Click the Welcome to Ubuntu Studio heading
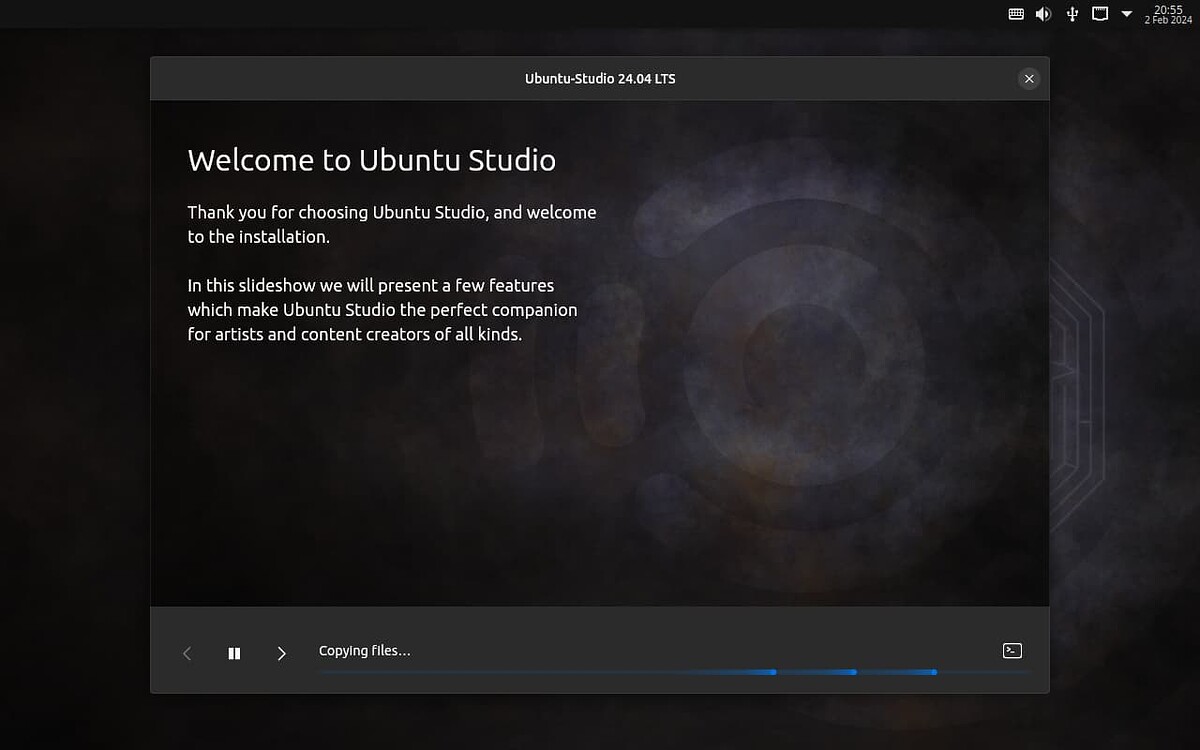This screenshot has width=1200, height=750. coord(372,159)
